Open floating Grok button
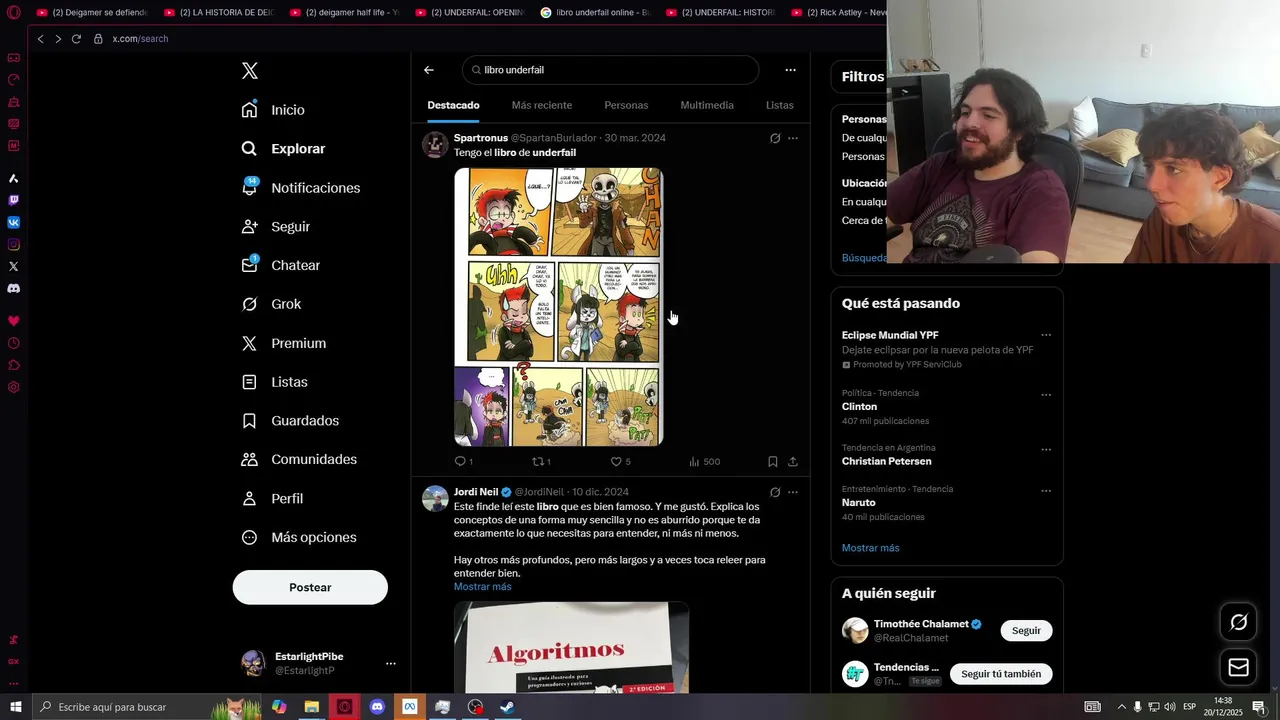The image size is (1280, 720). 1238,623
